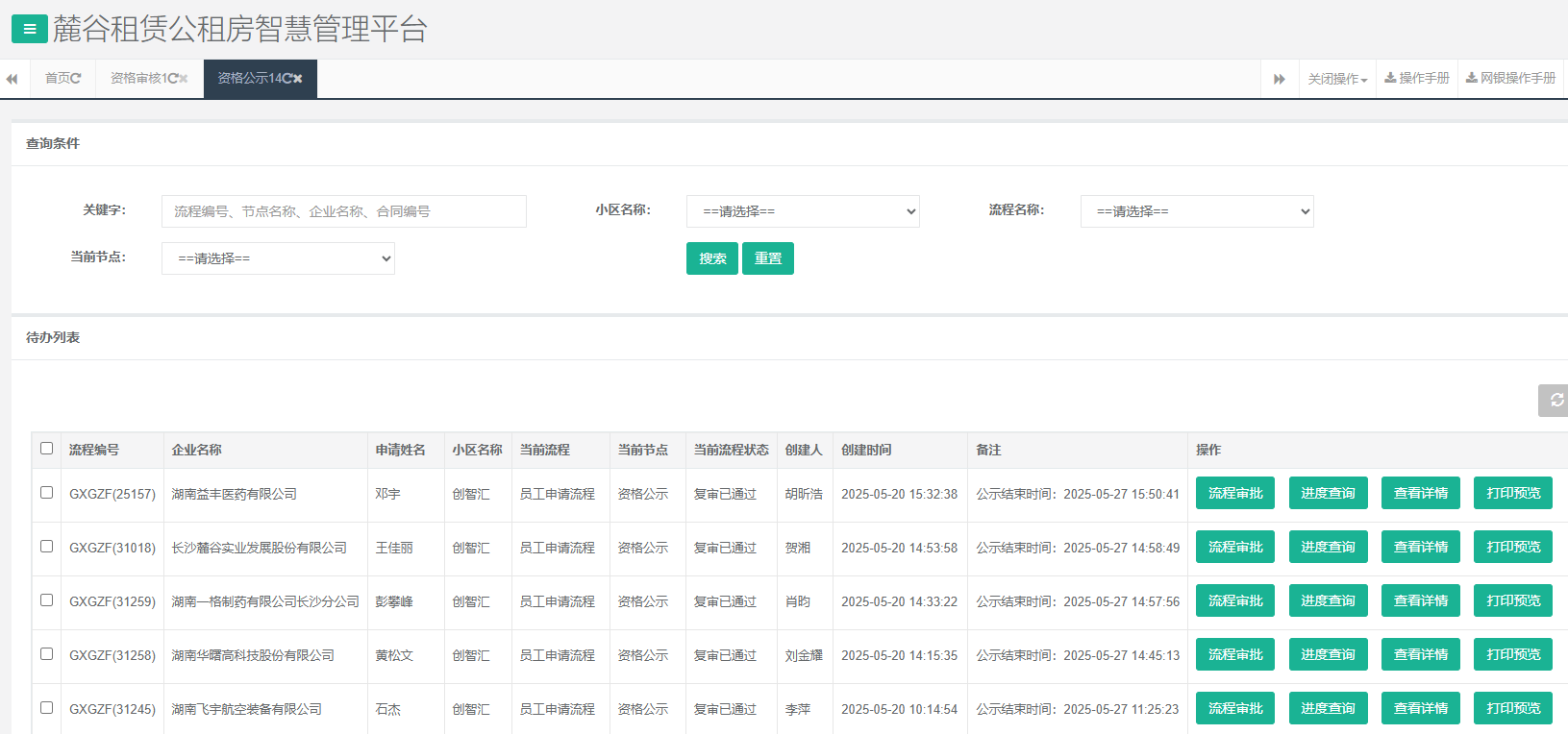Close the 资格公示14 tab with its X icon
This screenshot has height=734, width=1568.
tap(298, 79)
